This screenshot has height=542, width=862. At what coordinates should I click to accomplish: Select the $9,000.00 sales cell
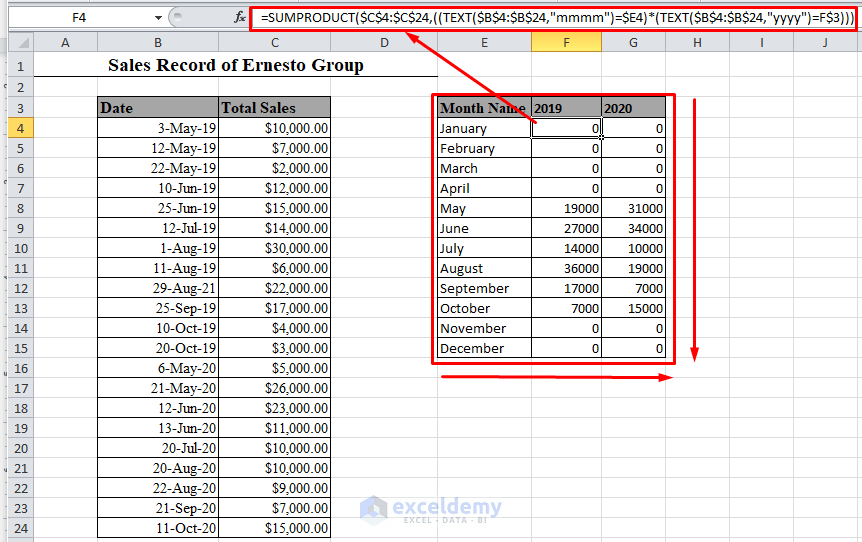[274, 488]
